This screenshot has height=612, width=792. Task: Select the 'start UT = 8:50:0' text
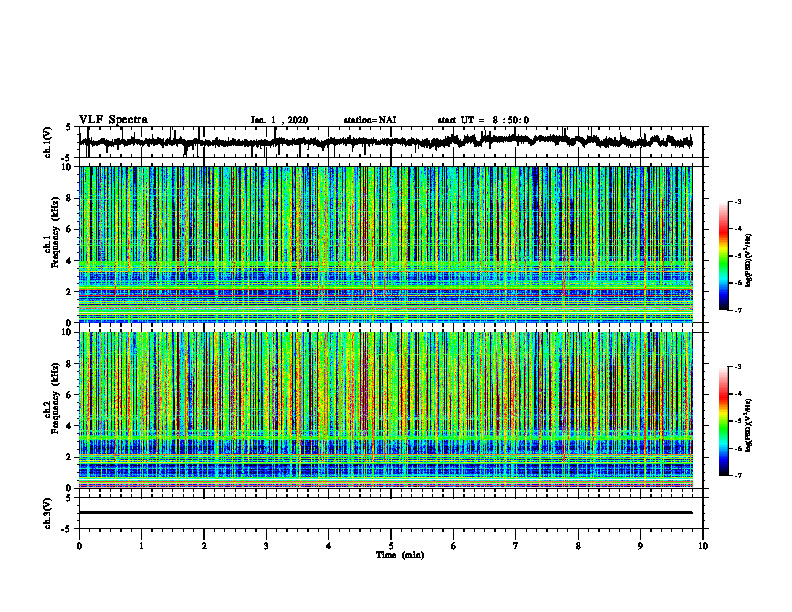483,120
